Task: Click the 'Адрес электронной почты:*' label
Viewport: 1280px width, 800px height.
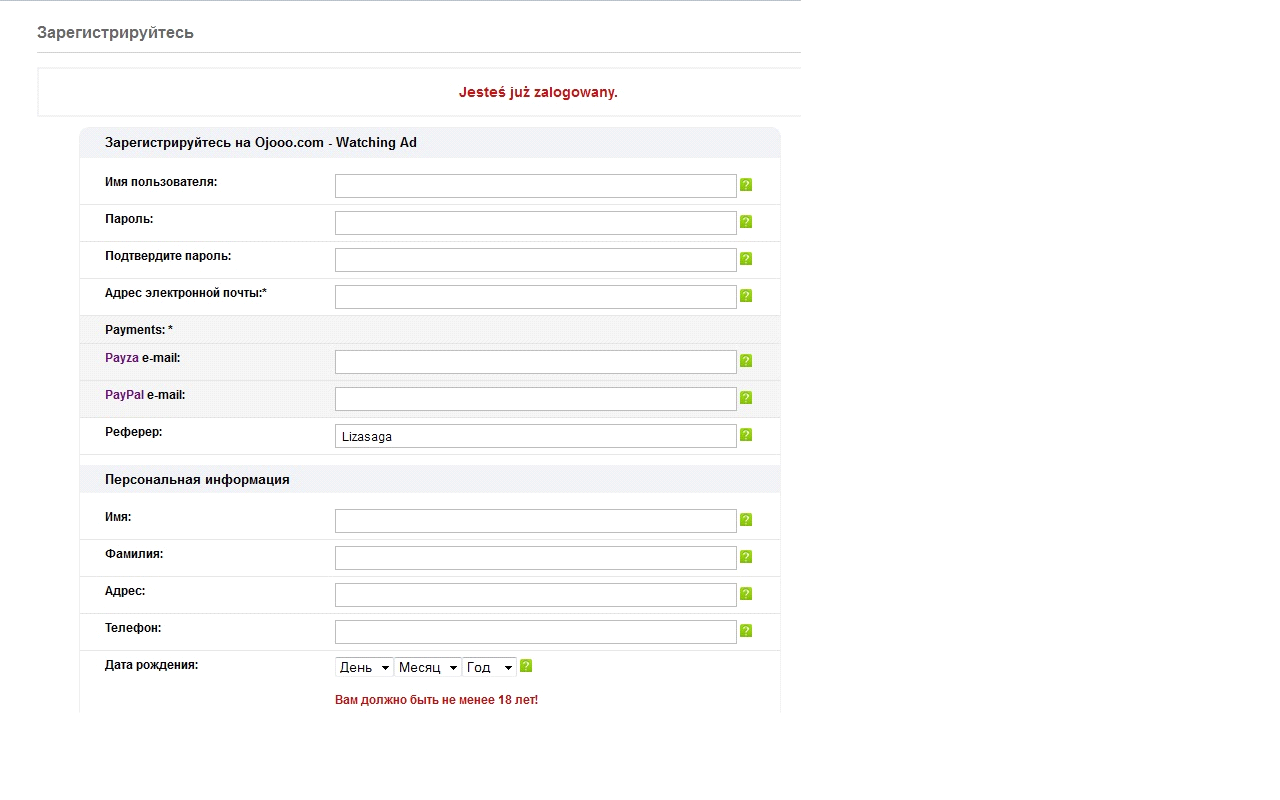Action: coord(186,293)
